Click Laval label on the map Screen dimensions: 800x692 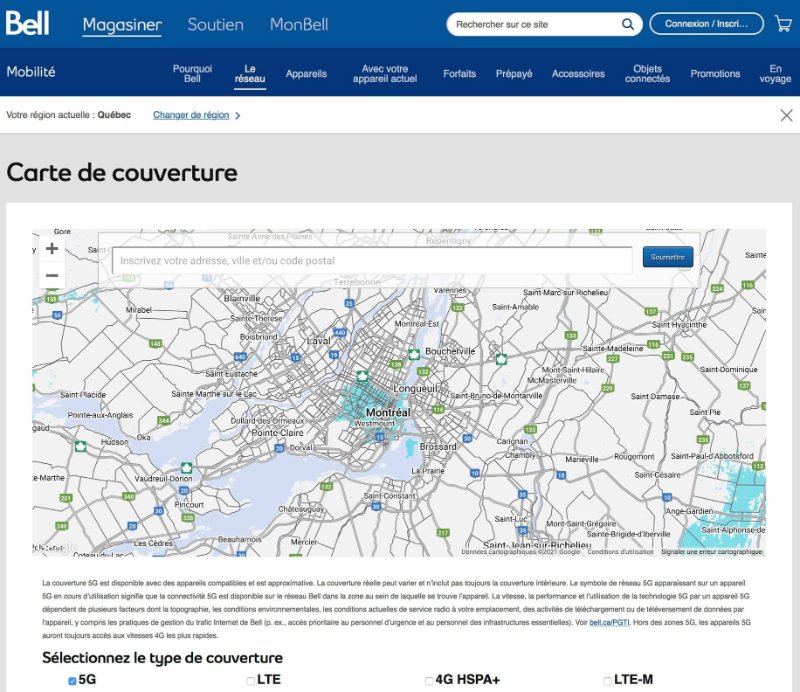click(318, 341)
